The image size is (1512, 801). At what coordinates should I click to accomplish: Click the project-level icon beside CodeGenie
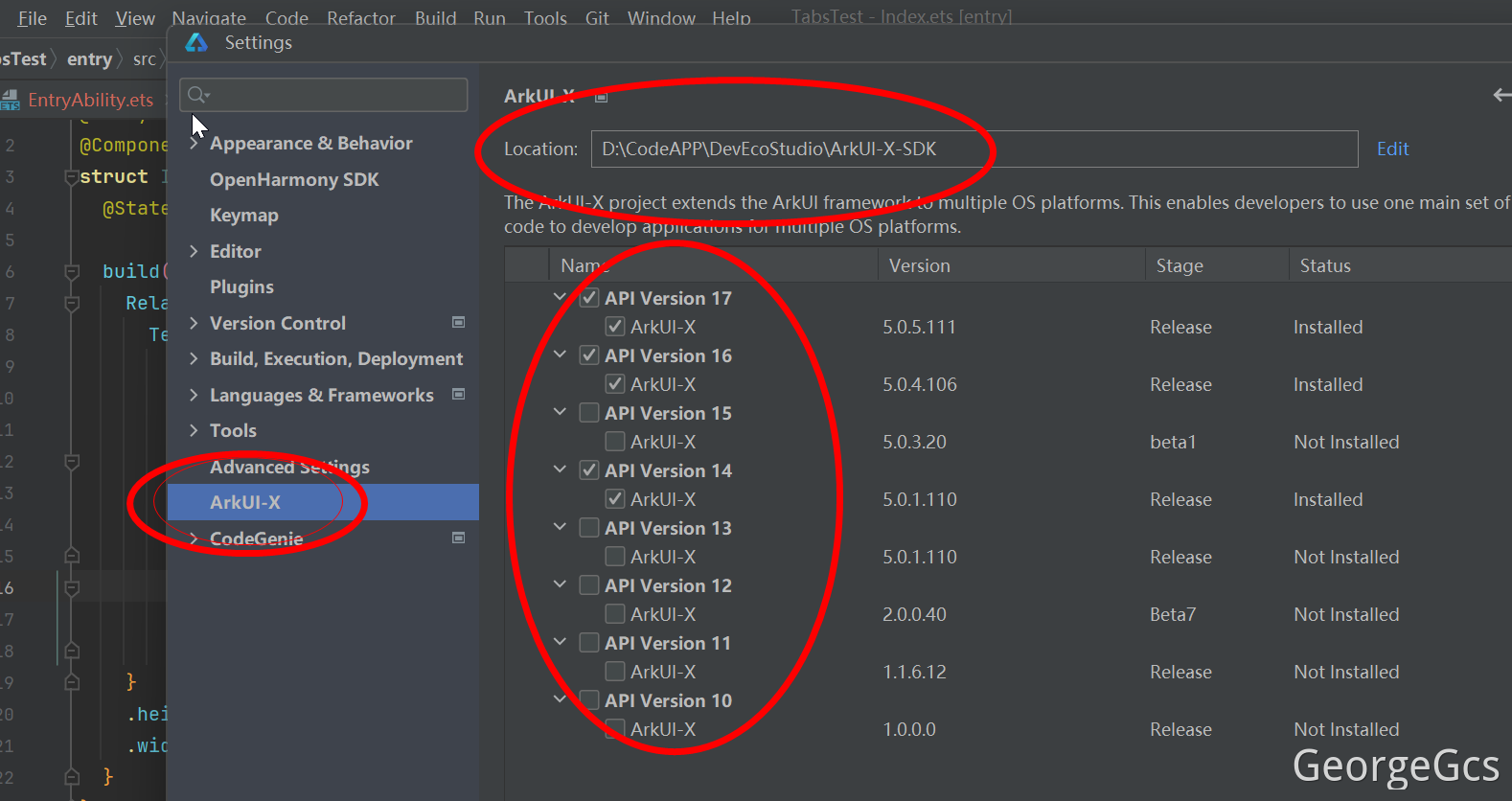459,538
